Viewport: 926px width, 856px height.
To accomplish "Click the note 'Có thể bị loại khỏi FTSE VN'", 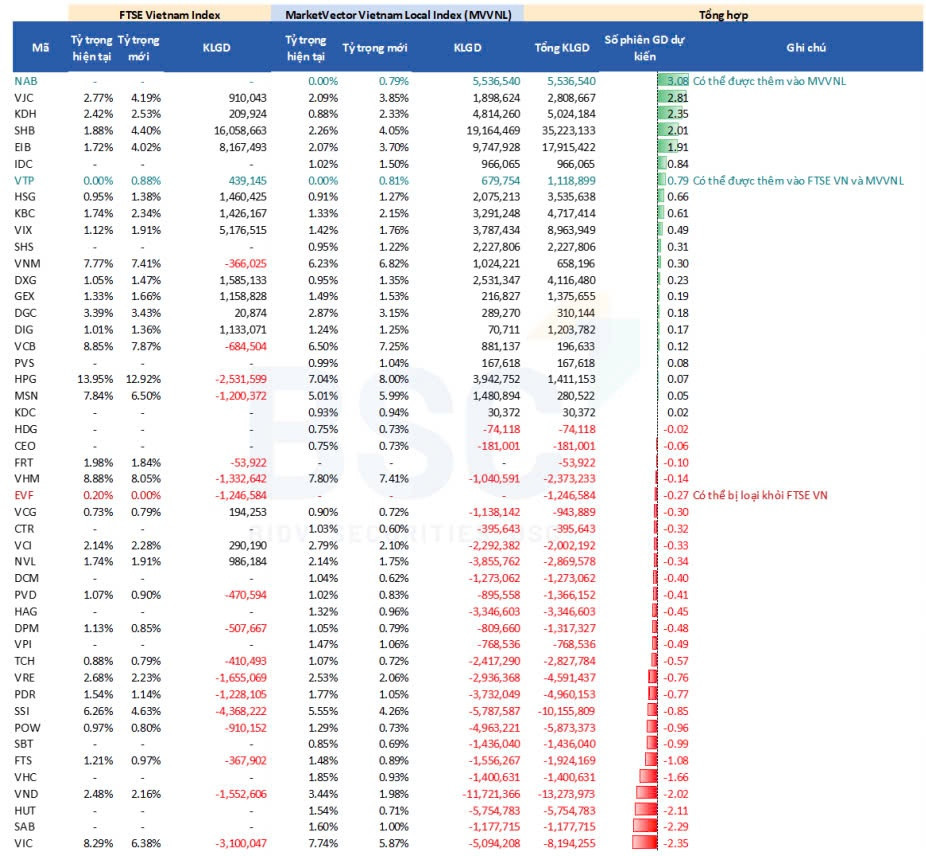I will (x=759, y=495).
